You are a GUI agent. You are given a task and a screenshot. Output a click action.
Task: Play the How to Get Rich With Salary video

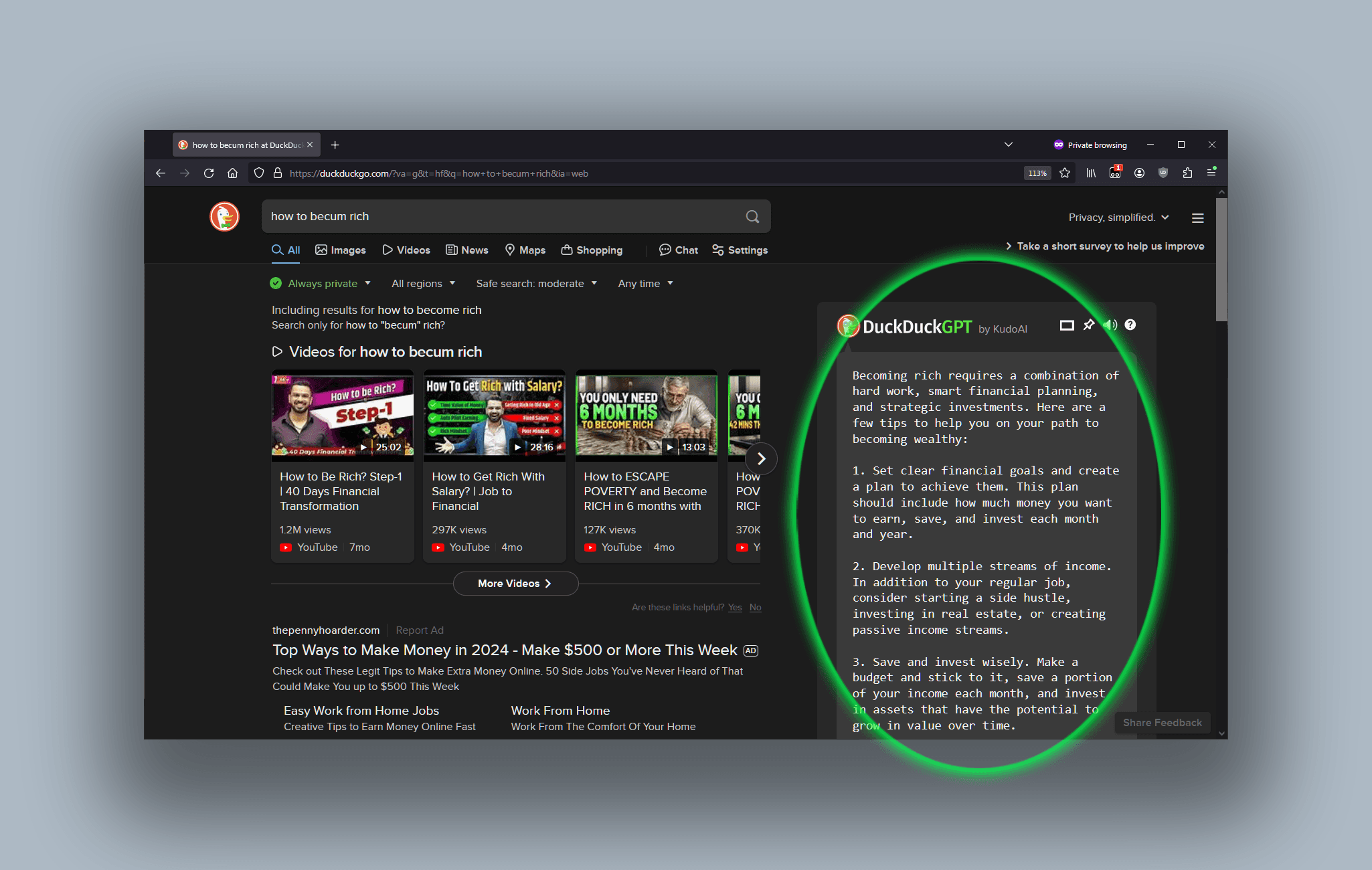(494, 415)
